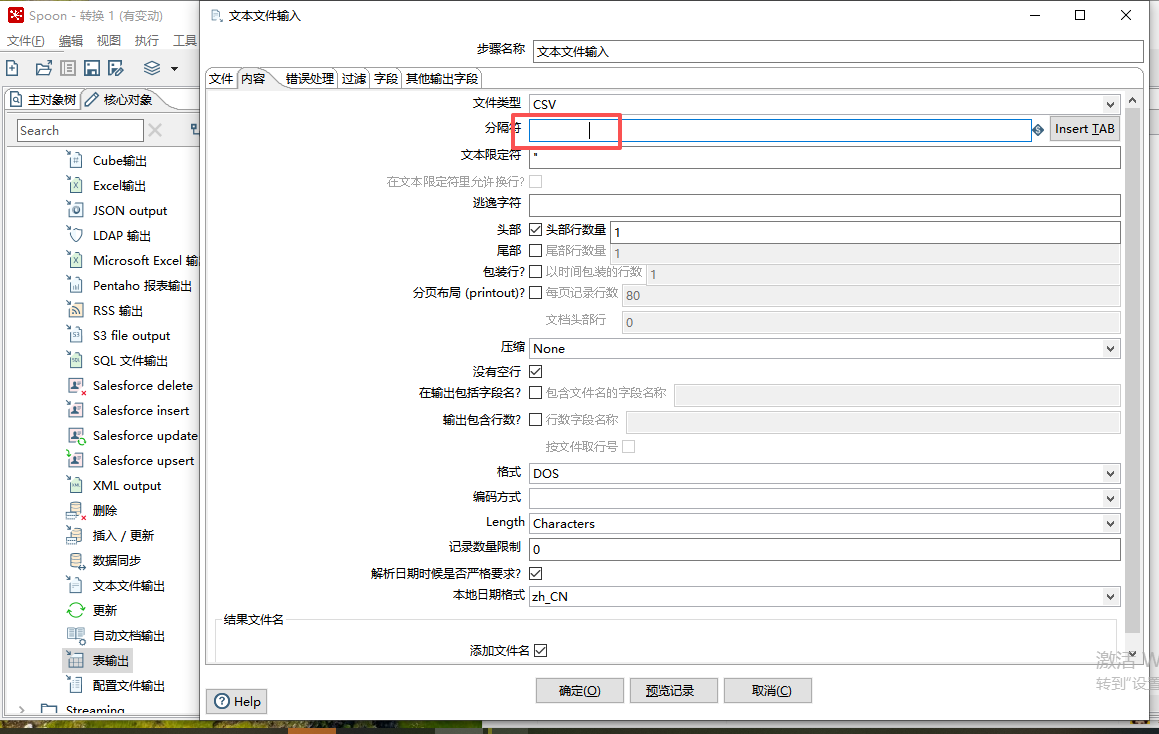1159x734 pixels.
Task: Click the 分隔符 separator input field
Action: pyautogui.click(x=780, y=130)
